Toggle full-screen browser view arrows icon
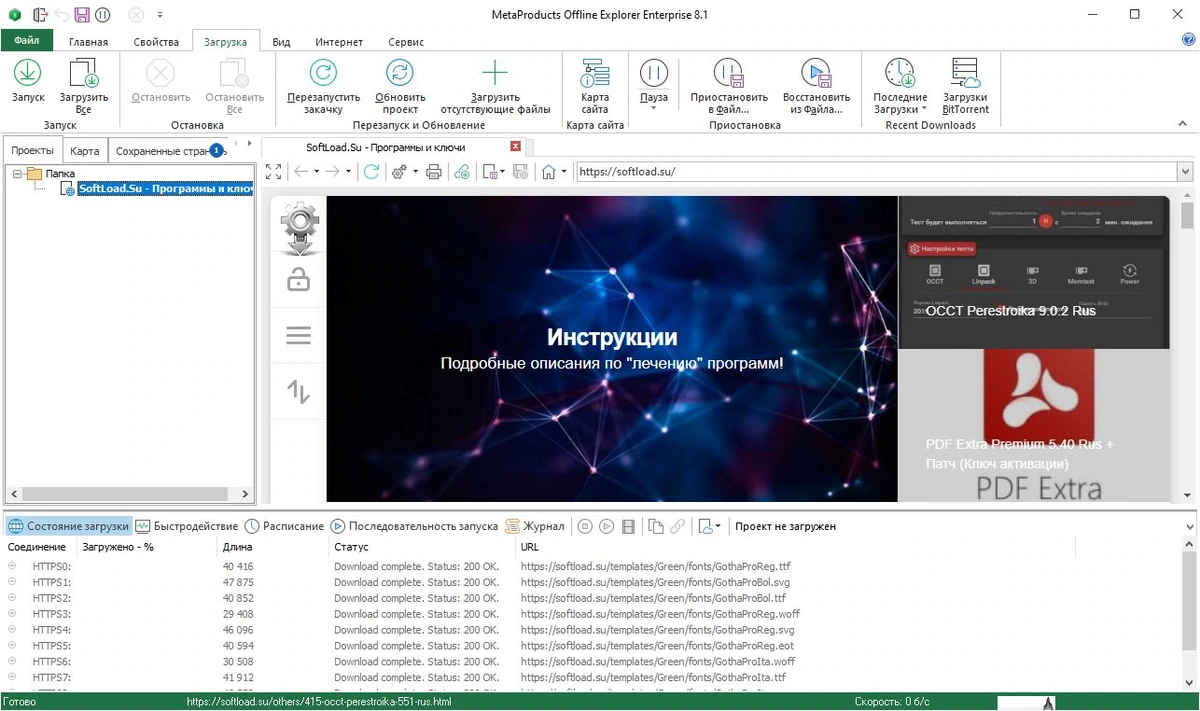1200x711 pixels. tap(273, 172)
